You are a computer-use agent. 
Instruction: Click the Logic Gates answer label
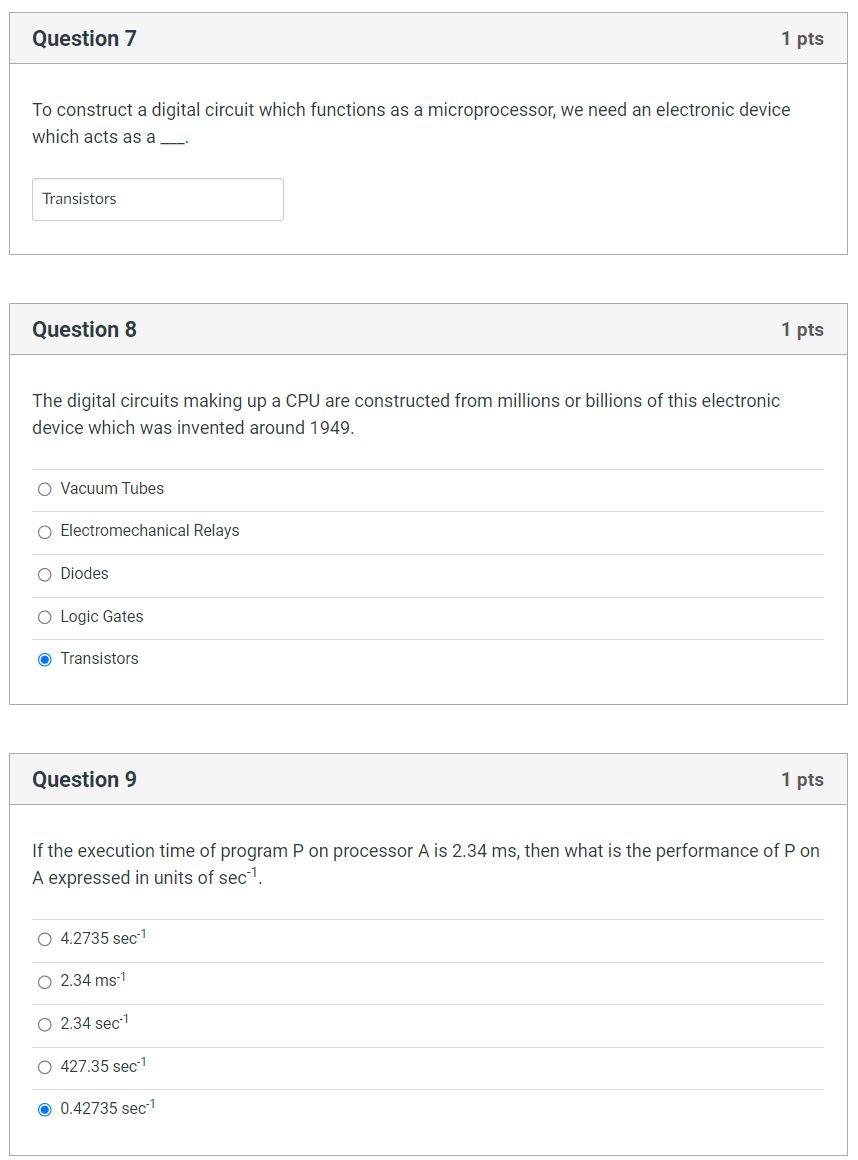(x=102, y=617)
